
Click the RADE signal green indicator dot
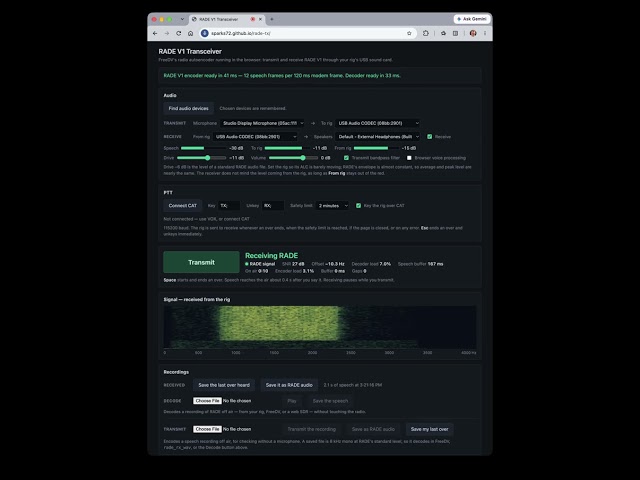pyautogui.click(x=247, y=264)
